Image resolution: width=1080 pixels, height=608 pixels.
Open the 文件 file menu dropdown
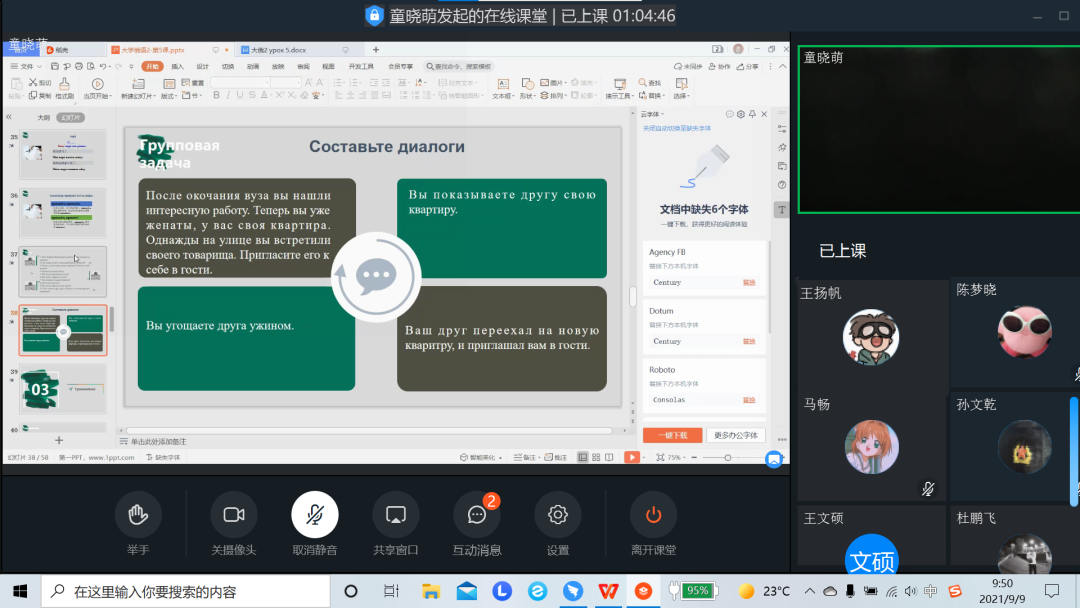[x=26, y=67]
